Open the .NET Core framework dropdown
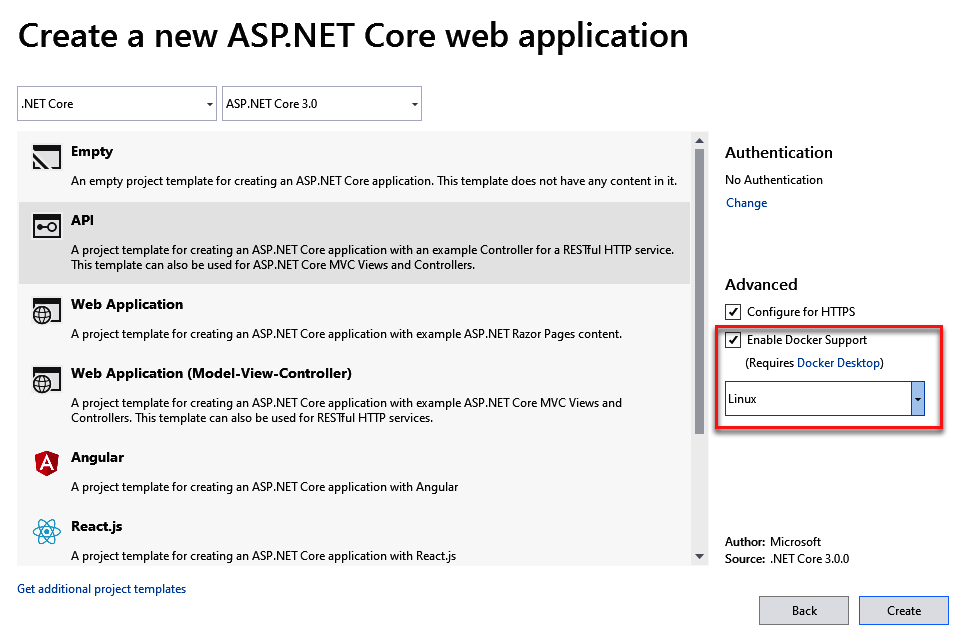This screenshot has height=641, width=968. pos(117,104)
